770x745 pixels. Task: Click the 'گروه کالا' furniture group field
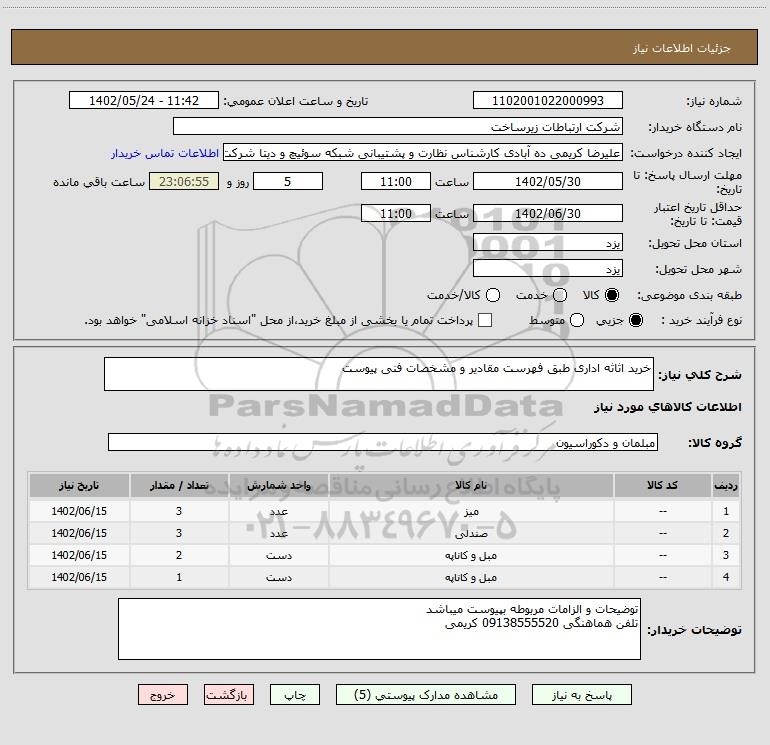point(382,442)
